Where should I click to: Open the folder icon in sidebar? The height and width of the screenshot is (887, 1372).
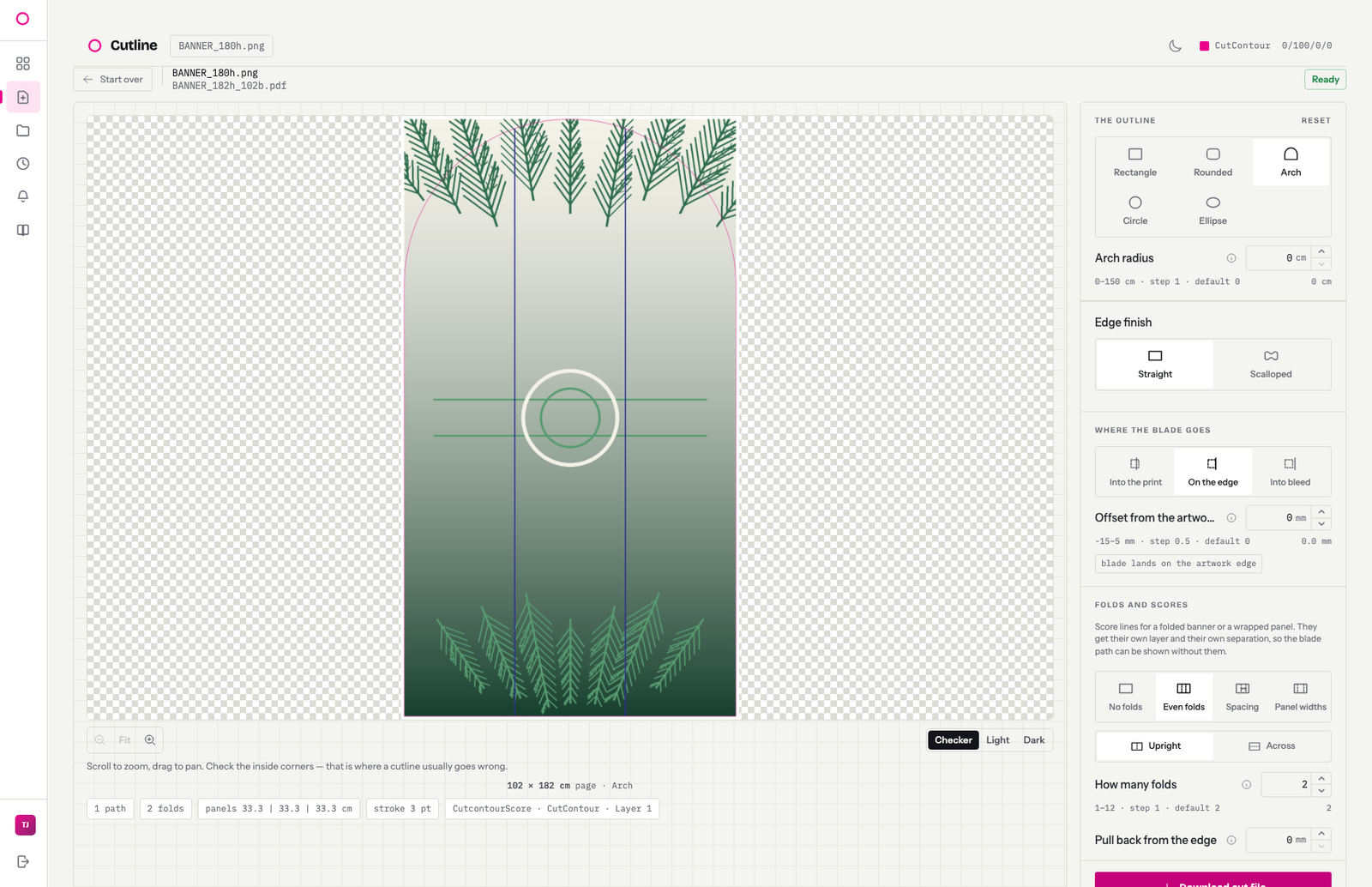23,131
